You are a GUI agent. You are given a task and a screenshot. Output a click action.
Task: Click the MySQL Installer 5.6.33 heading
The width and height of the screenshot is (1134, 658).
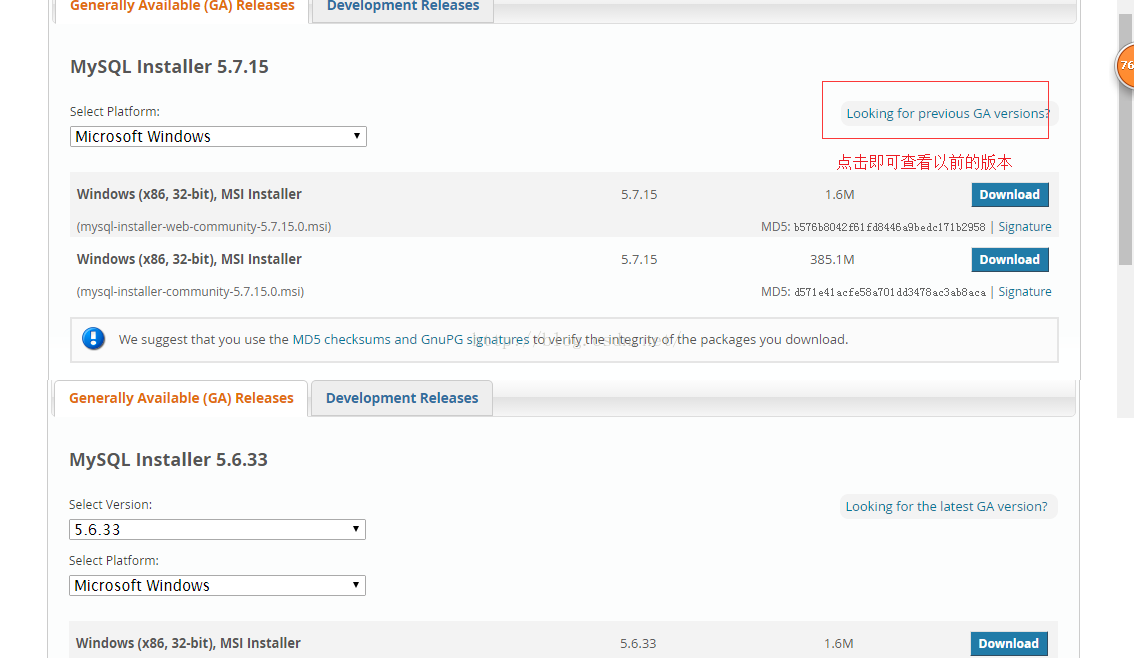pyautogui.click(x=169, y=460)
